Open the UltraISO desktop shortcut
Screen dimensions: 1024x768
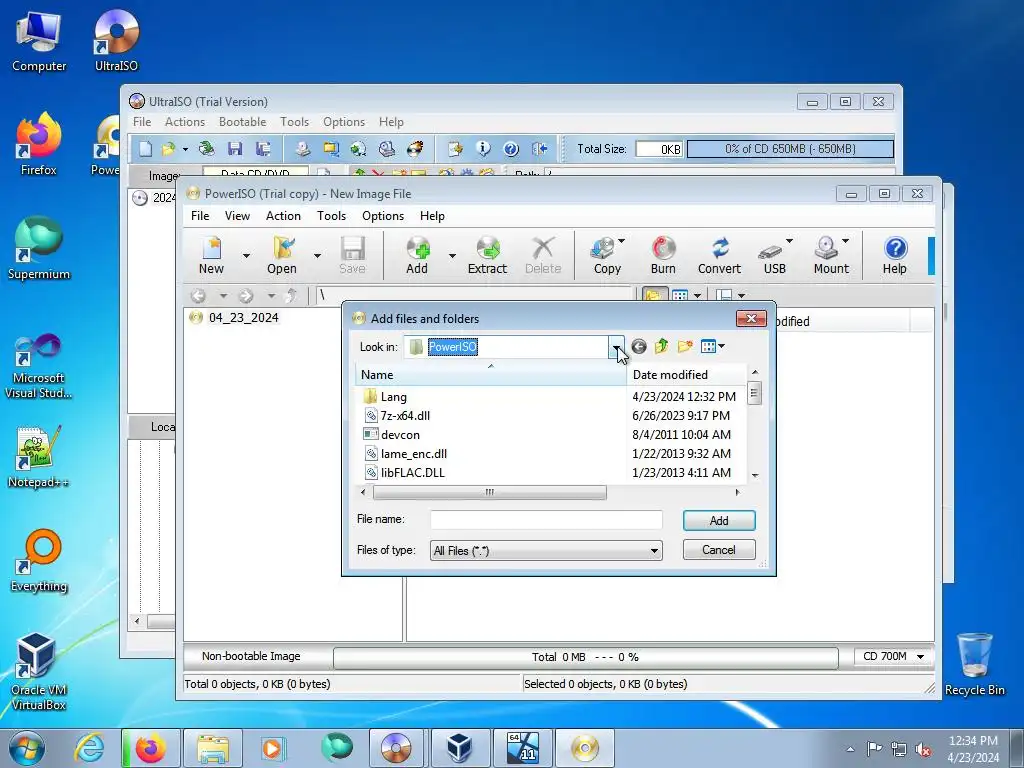116,40
